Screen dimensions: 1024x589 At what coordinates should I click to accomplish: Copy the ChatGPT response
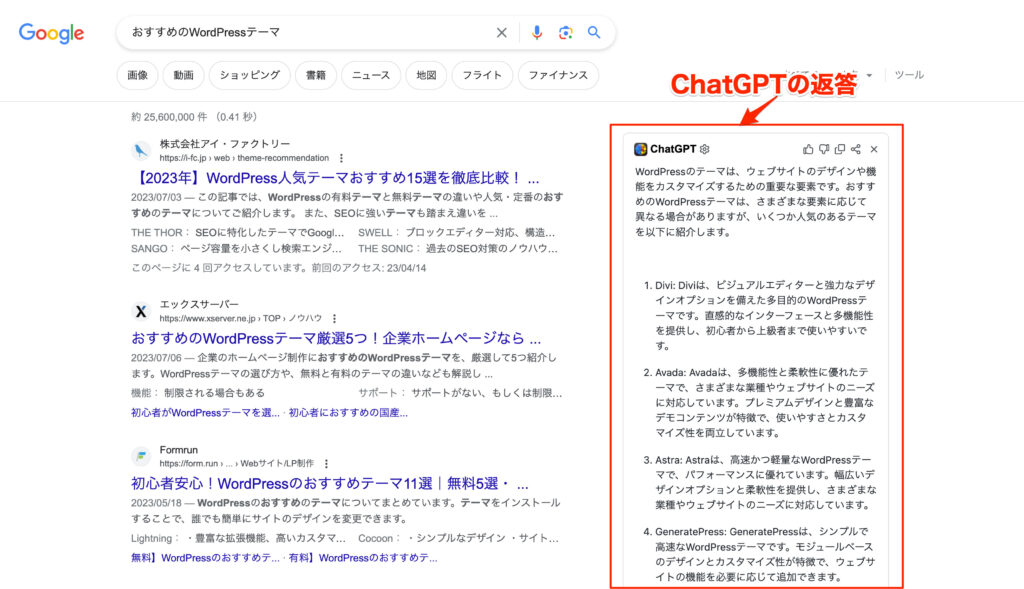(x=840, y=150)
